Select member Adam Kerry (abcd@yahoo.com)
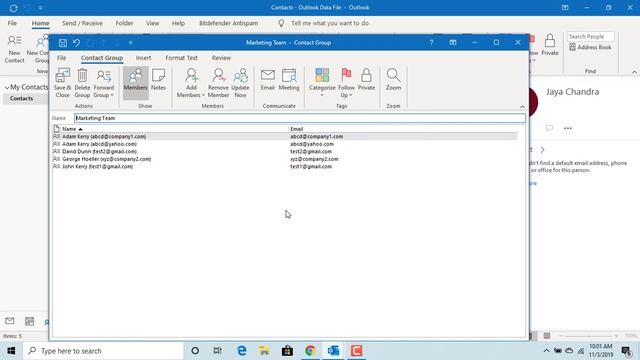Viewport: 640px width, 360px height. tap(284, 144)
